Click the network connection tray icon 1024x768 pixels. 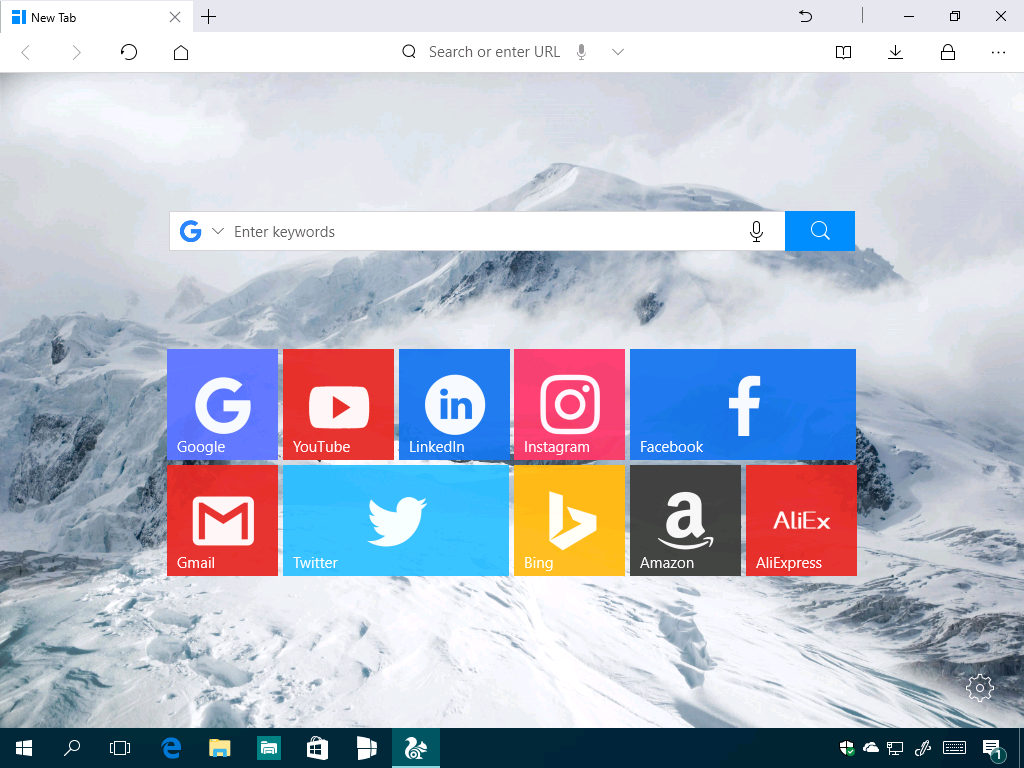(895, 748)
